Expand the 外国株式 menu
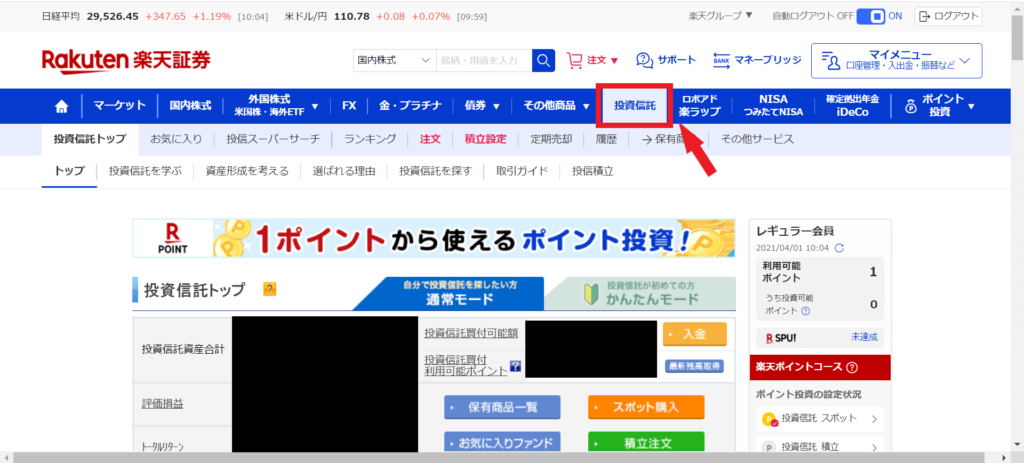Viewport: 1024px width, 463px height. (276, 106)
